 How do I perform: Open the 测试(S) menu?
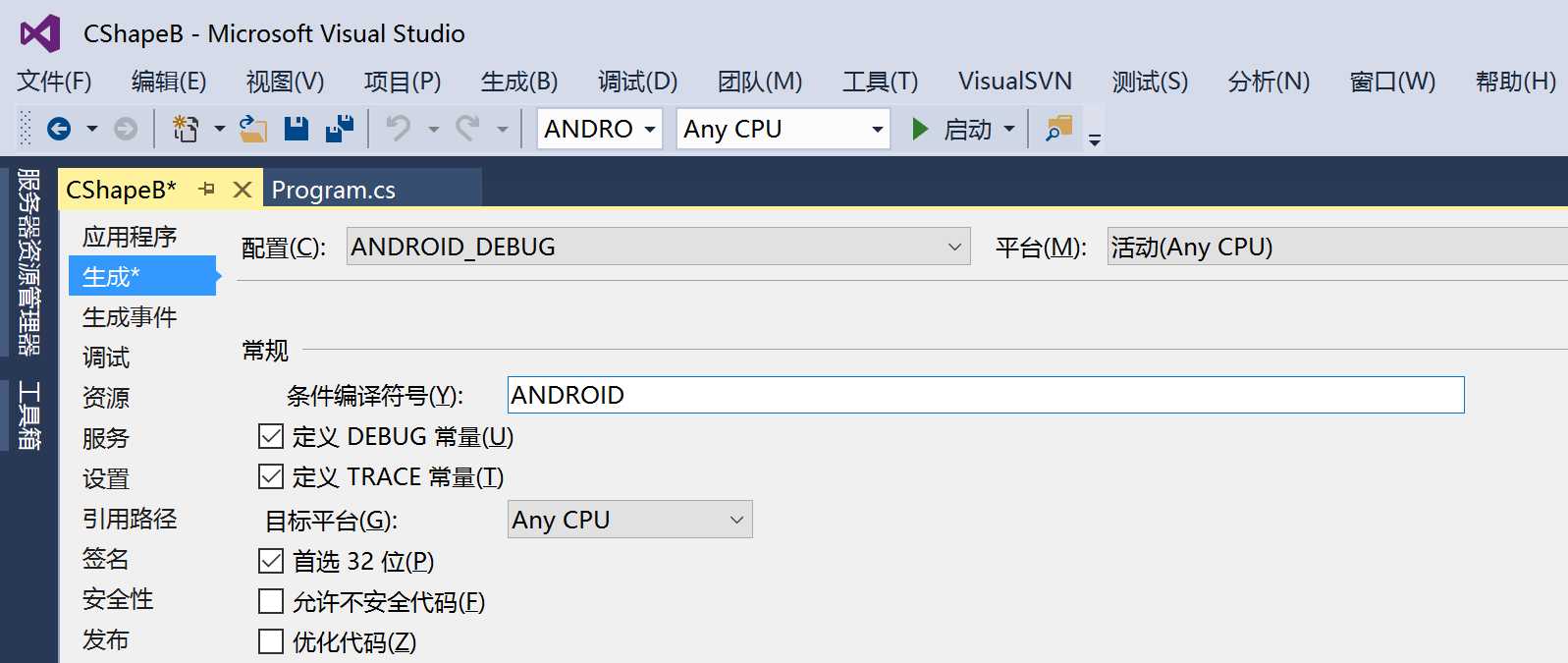click(1150, 82)
